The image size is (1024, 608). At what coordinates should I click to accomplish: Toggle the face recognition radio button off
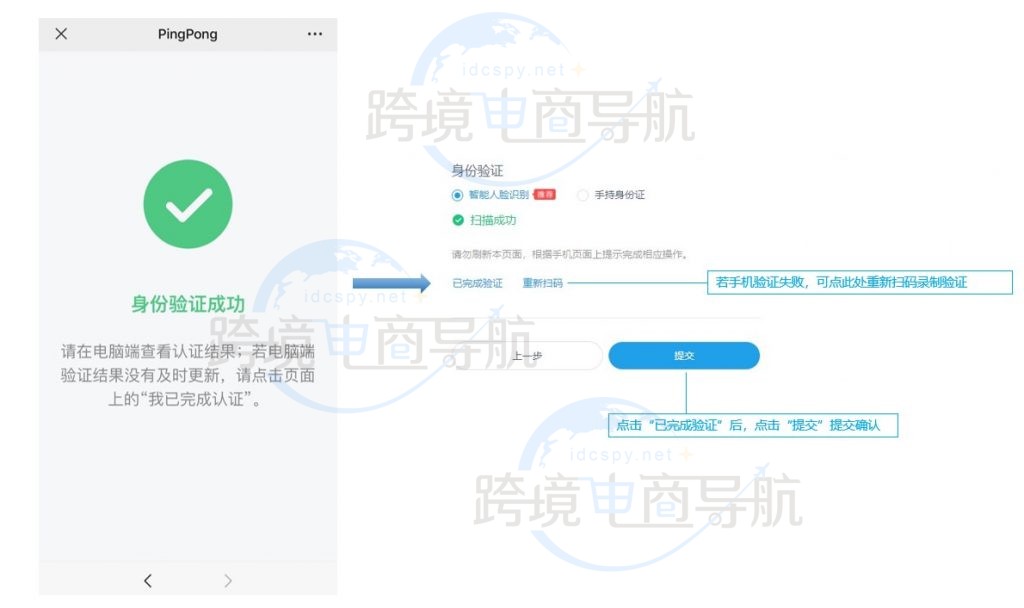point(457,195)
